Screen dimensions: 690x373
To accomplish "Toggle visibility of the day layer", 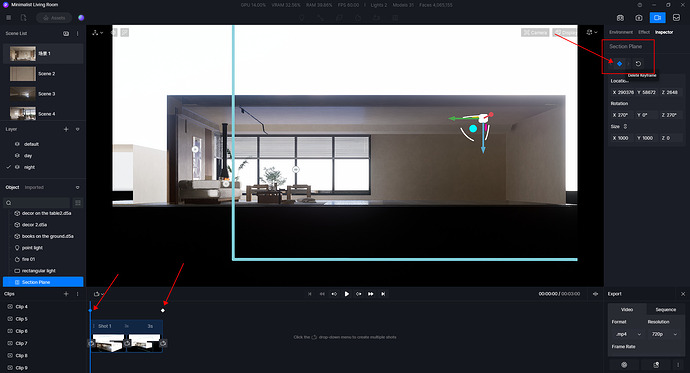I will click(17, 155).
